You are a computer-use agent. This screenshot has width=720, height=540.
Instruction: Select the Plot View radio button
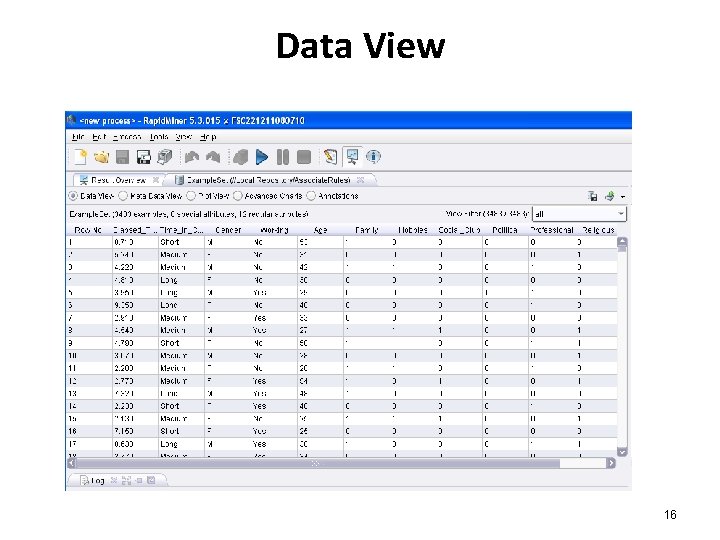point(191,196)
